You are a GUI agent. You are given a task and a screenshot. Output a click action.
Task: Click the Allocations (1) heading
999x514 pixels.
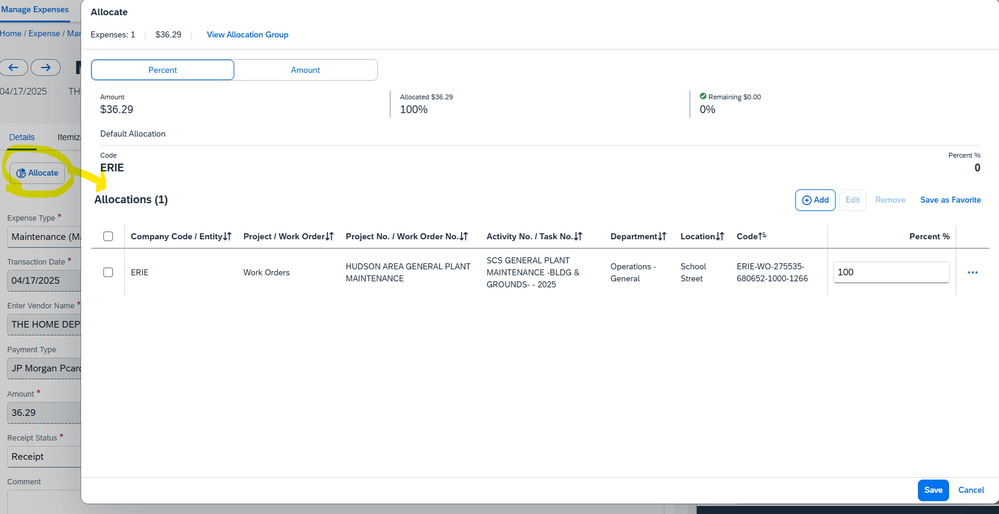(131, 199)
